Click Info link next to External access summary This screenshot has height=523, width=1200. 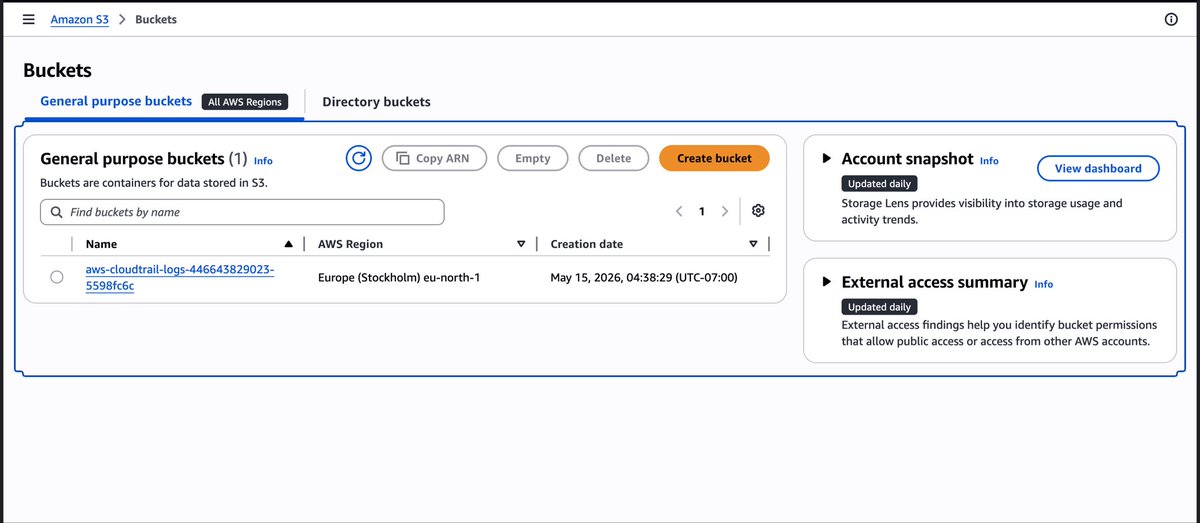coord(1043,284)
